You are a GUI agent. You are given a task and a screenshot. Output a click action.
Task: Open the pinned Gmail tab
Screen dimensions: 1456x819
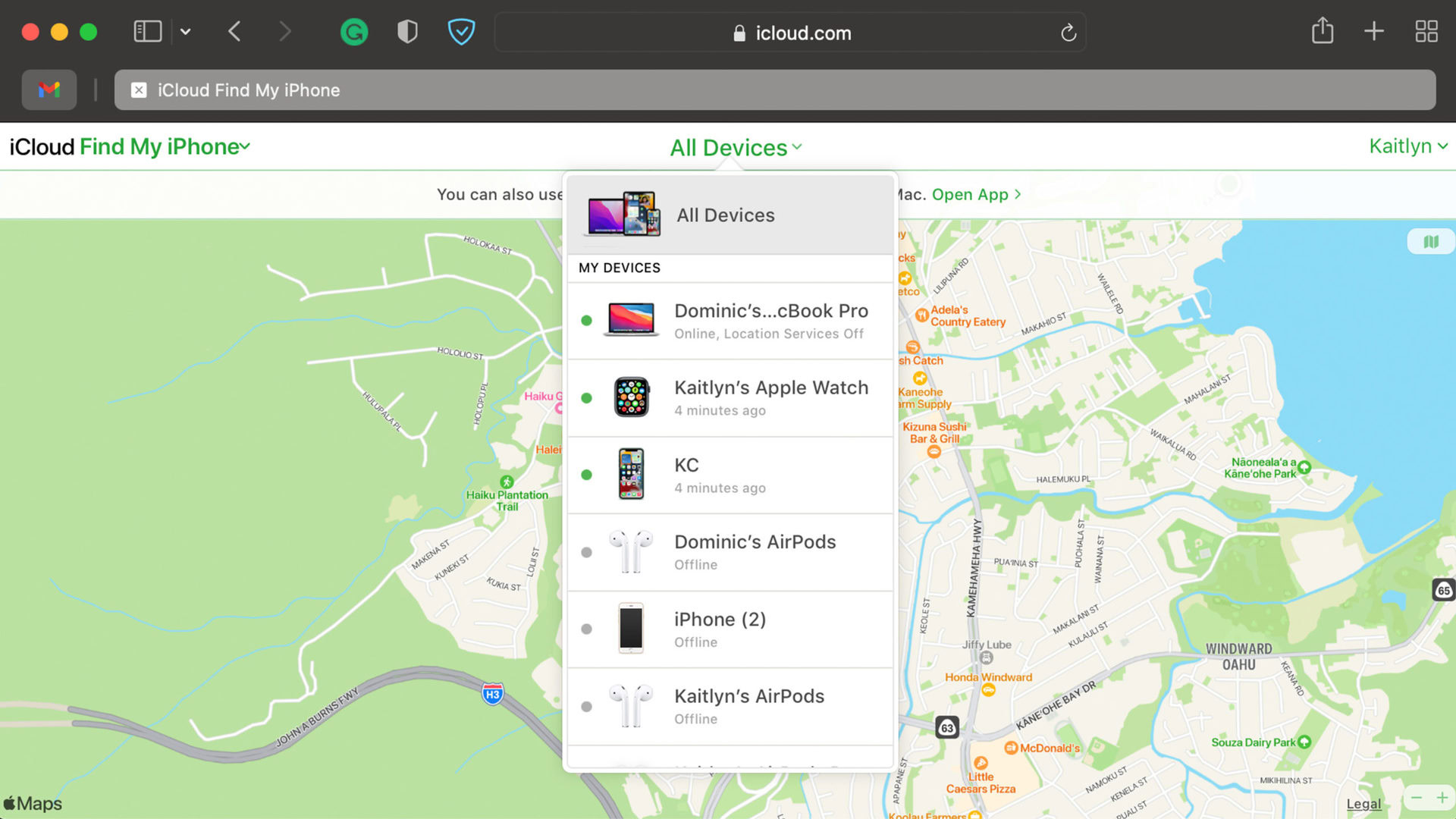tap(49, 90)
